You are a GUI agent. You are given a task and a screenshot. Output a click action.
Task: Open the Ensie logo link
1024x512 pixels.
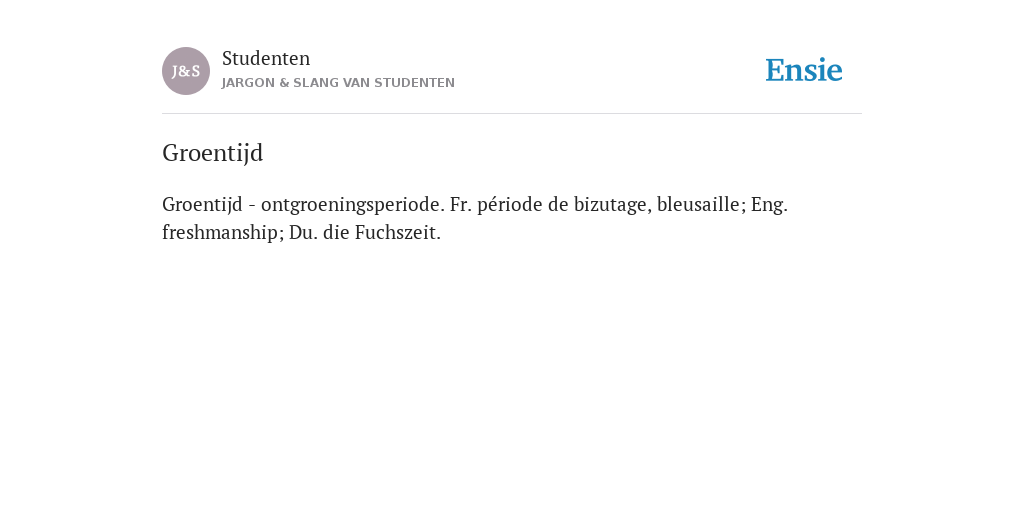(804, 70)
